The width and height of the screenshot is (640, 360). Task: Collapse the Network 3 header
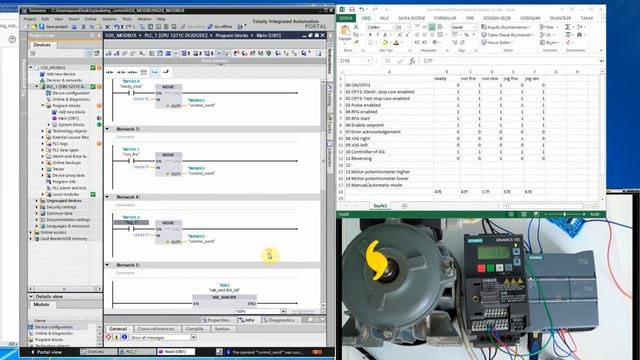pos(108,129)
